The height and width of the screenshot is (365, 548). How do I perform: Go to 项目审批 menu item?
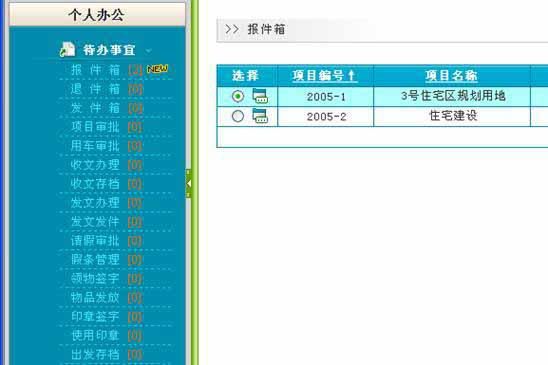pos(95,127)
